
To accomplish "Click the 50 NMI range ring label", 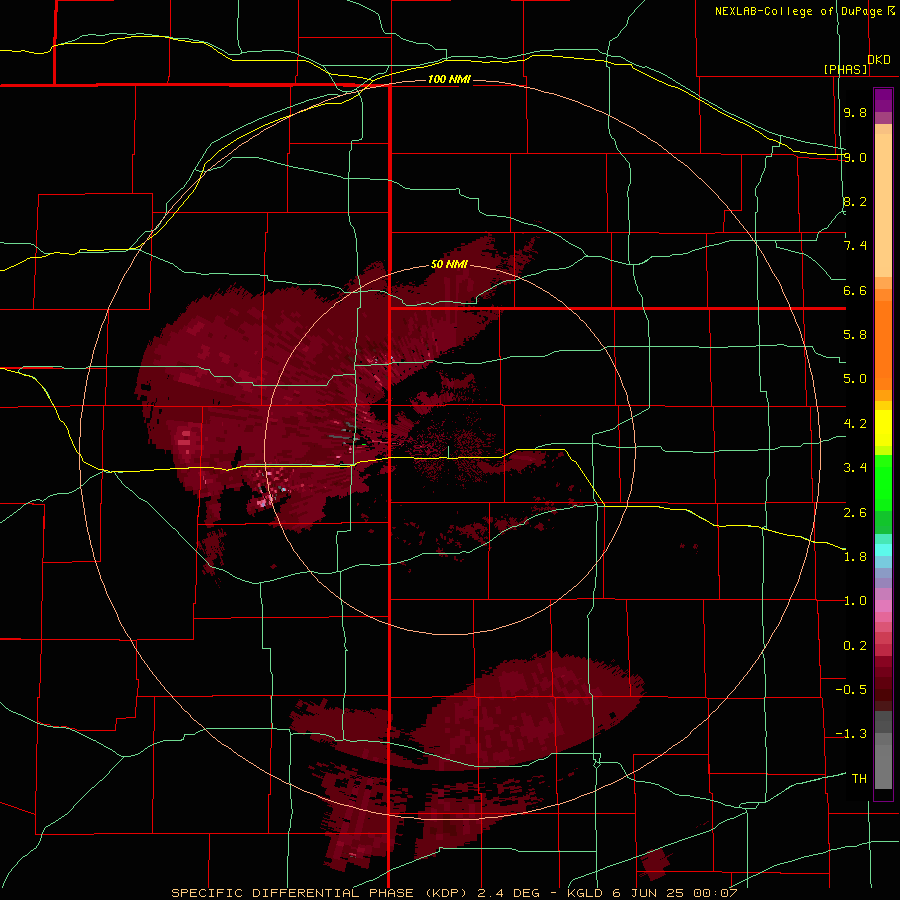I will pos(449,265).
